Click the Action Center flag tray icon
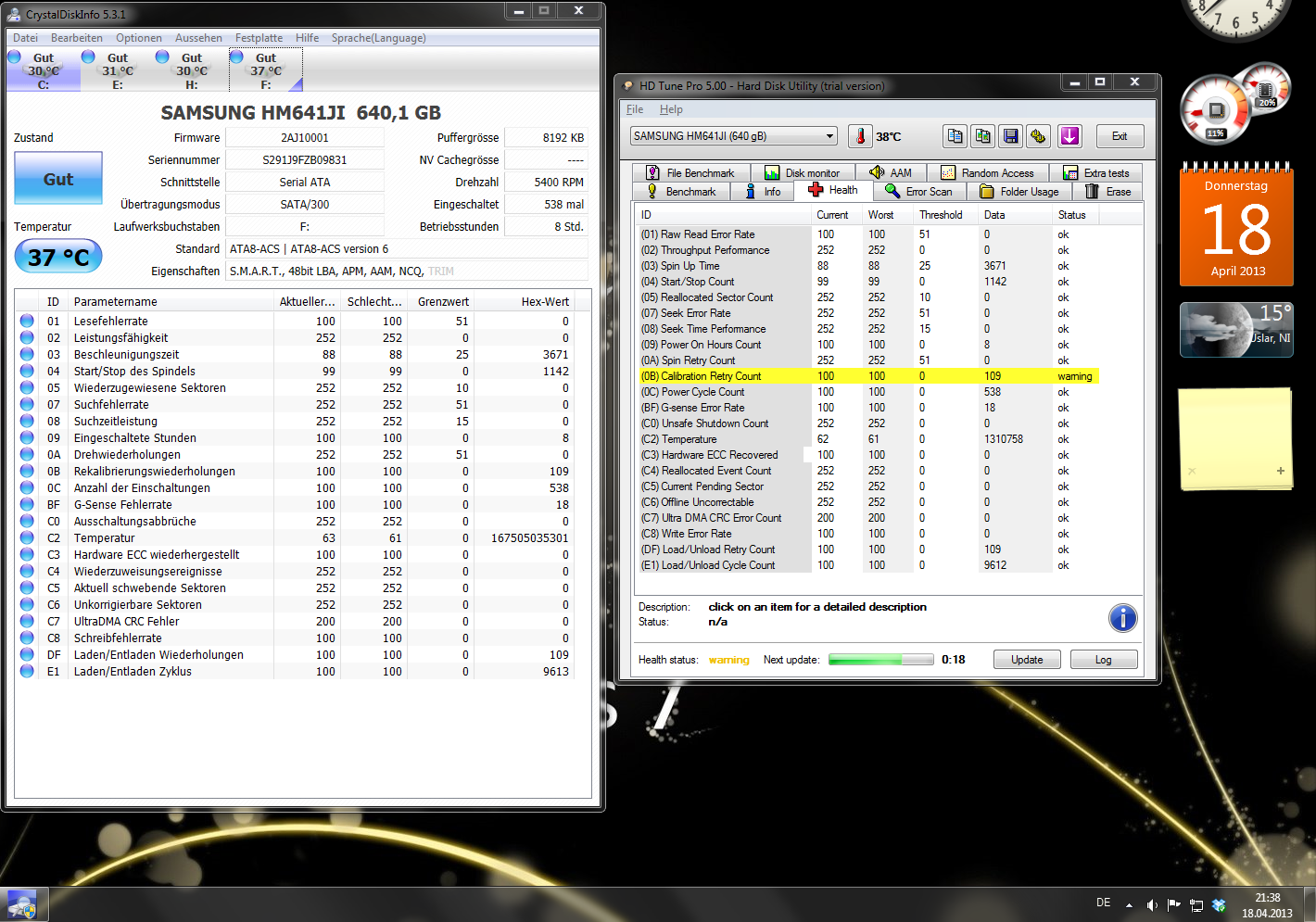1316x922 pixels. coord(1174,905)
